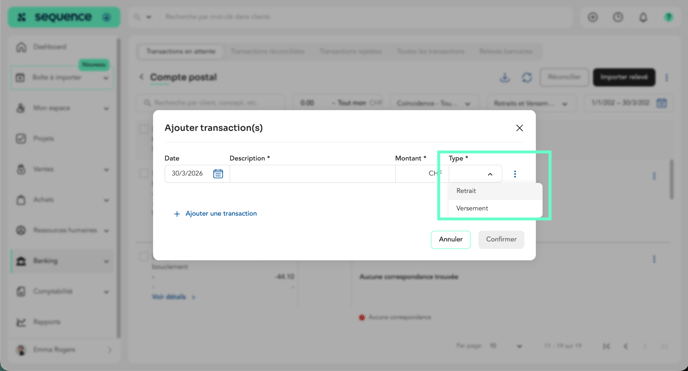Open options for the bouclement transaction row
This screenshot has height=371, width=688.
click(x=654, y=259)
